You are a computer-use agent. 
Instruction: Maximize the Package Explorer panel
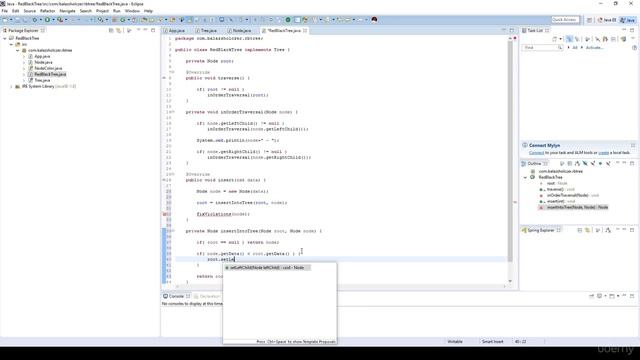click(153, 30)
